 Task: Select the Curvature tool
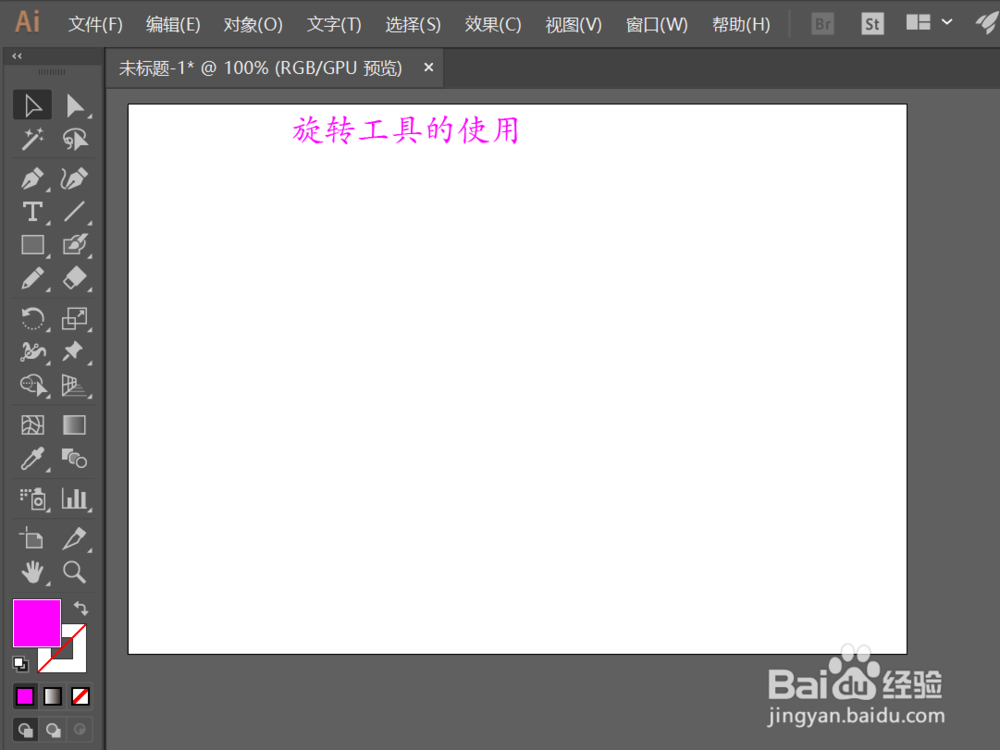coord(75,179)
